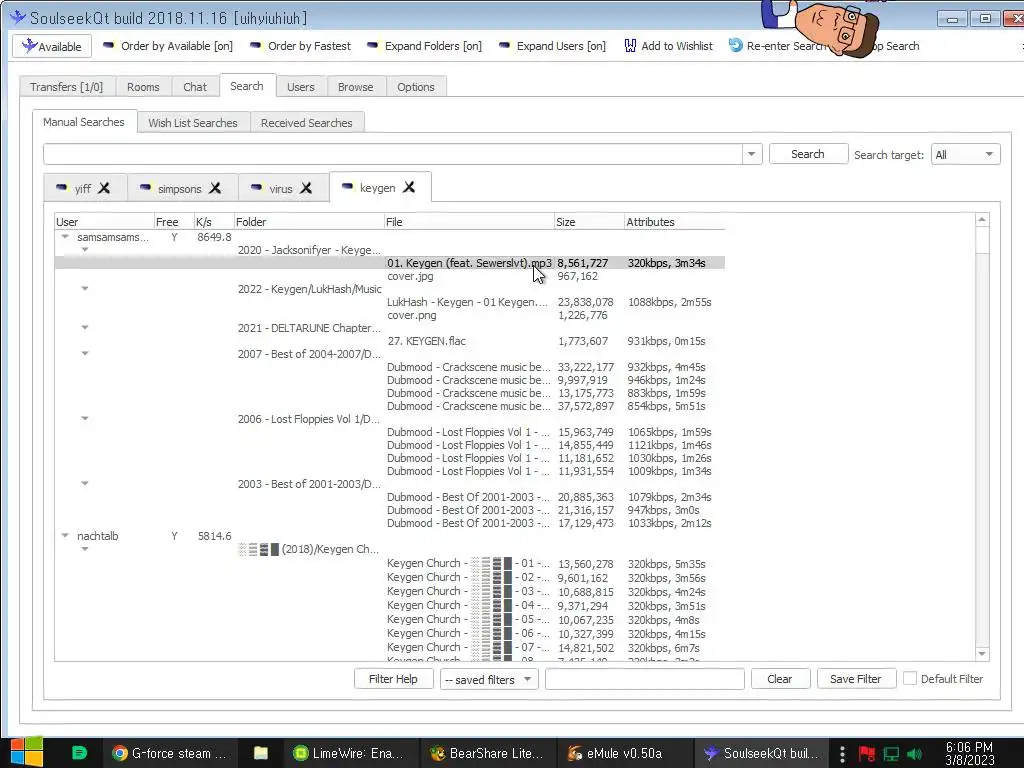Select 01. Keygen (feat. Sewerslvt).mp3 file
1024x768 pixels.
(390, 263)
